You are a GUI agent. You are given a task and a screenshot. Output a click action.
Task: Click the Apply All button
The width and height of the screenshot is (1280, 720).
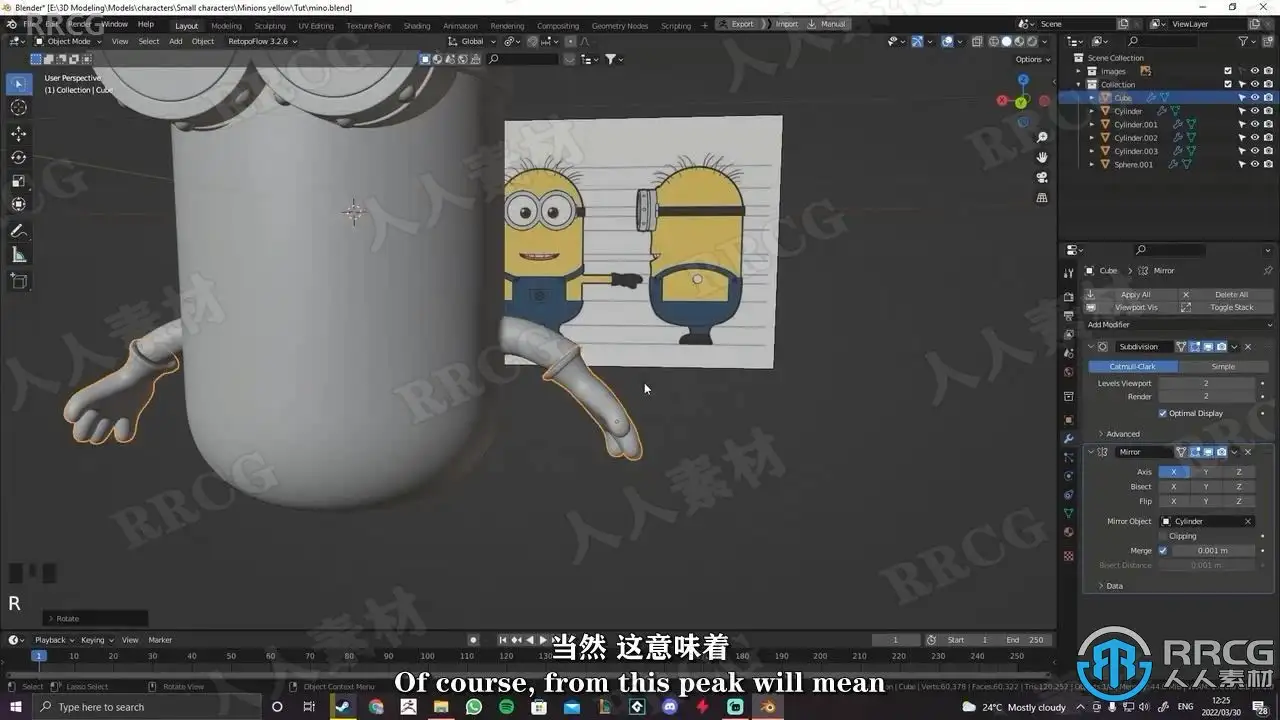1131,295
